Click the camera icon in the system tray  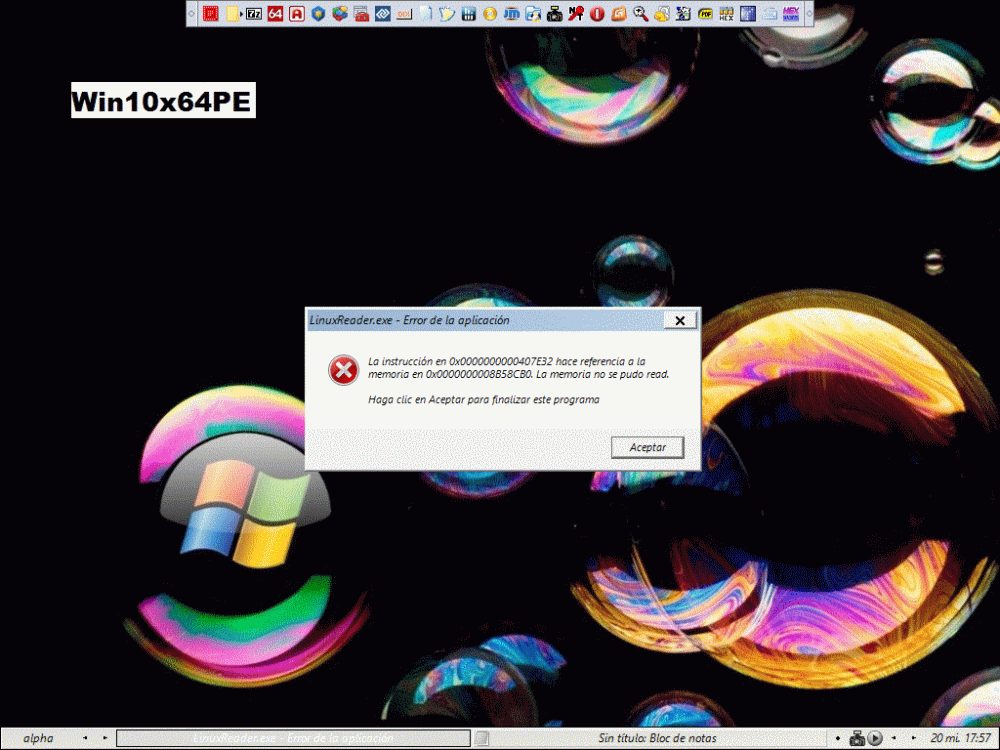[856, 738]
